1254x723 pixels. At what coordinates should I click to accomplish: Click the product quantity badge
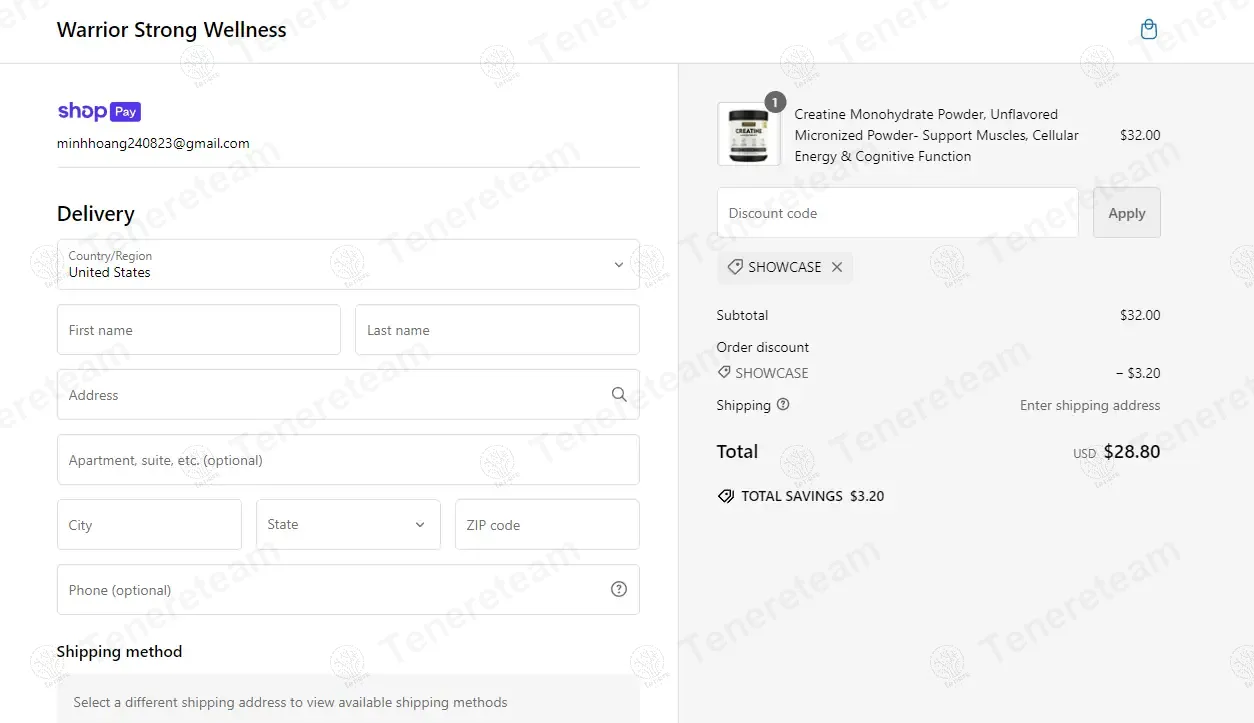tap(774, 103)
